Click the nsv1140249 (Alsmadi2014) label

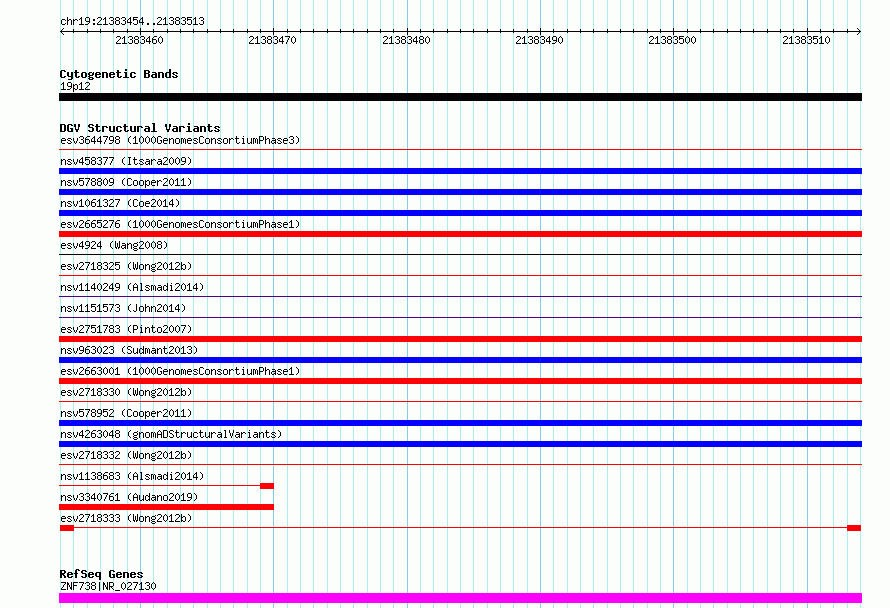click(132, 287)
